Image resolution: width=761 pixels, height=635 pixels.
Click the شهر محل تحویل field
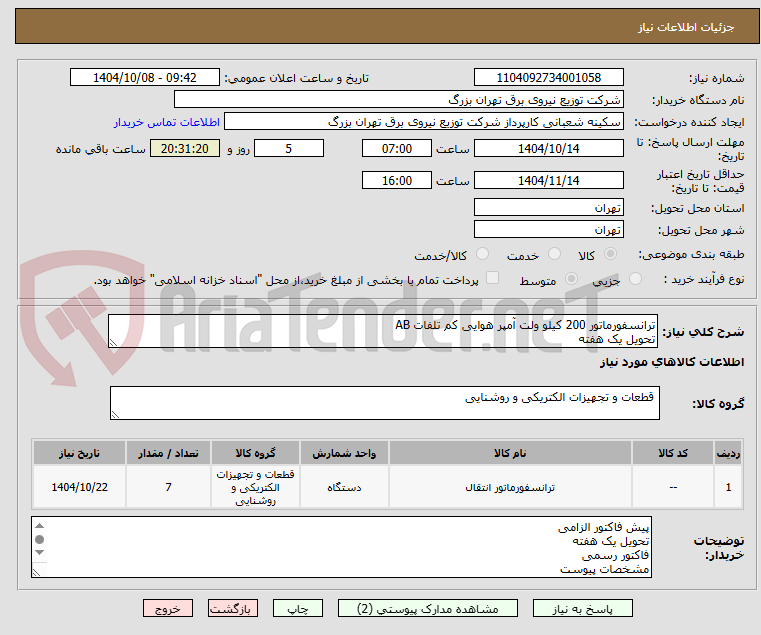coord(548,229)
